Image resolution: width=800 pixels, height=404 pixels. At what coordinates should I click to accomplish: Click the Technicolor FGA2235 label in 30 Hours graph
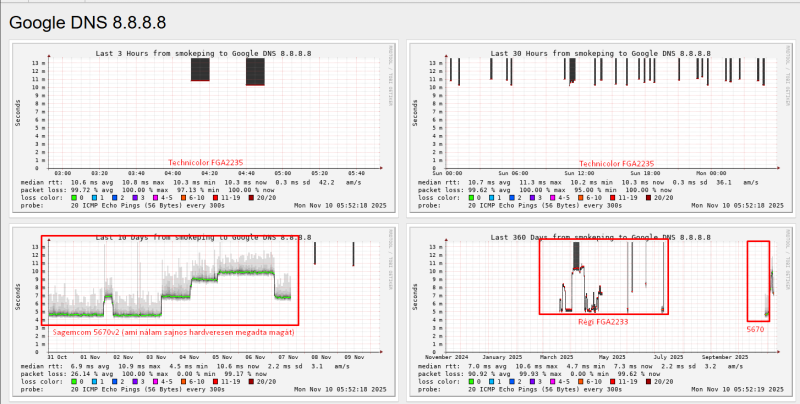[x=616, y=164]
